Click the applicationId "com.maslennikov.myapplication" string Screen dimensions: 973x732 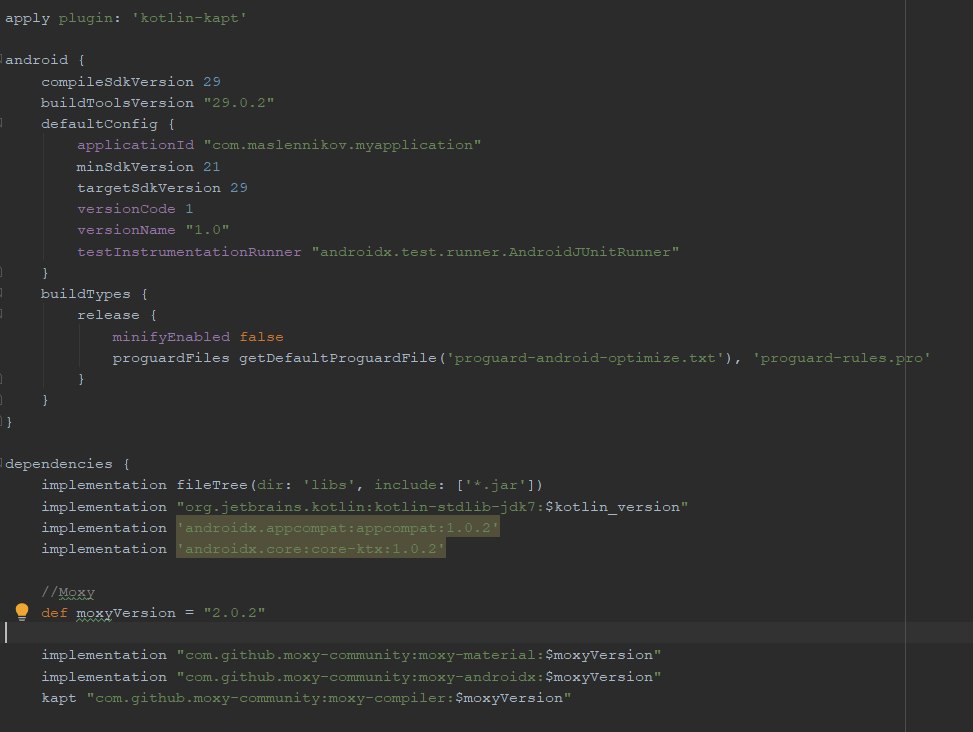342,145
